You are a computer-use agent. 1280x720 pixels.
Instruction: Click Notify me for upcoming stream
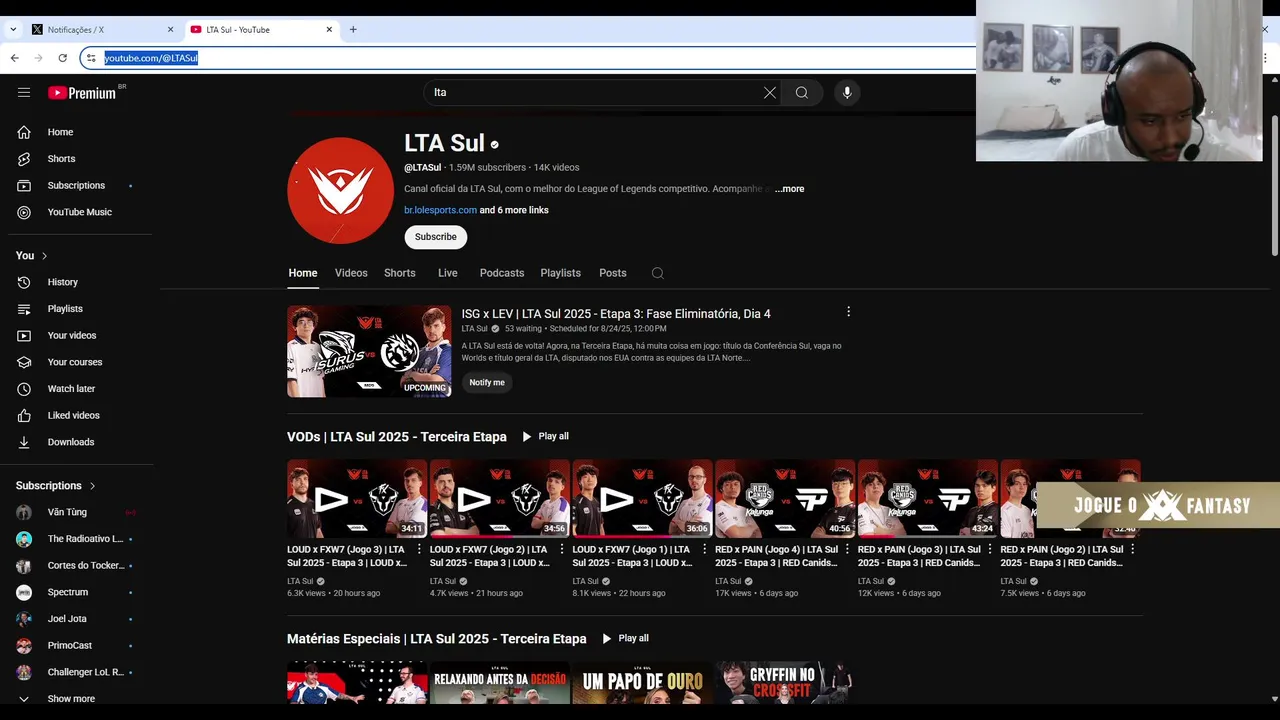(x=487, y=382)
